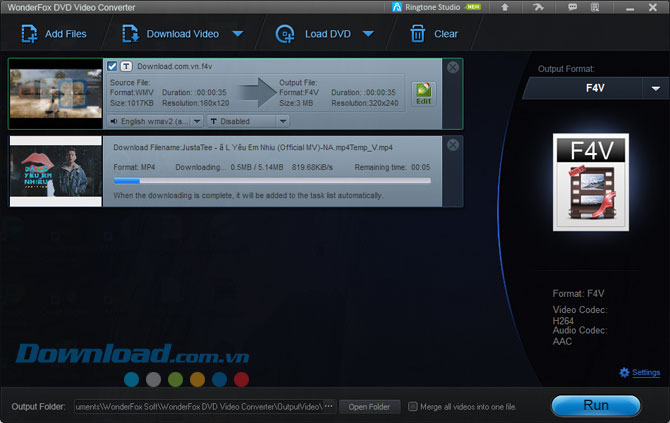The width and height of the screenshot is (670, 423).
Task: Enable Merge all videos into one file
Action: 412,406
